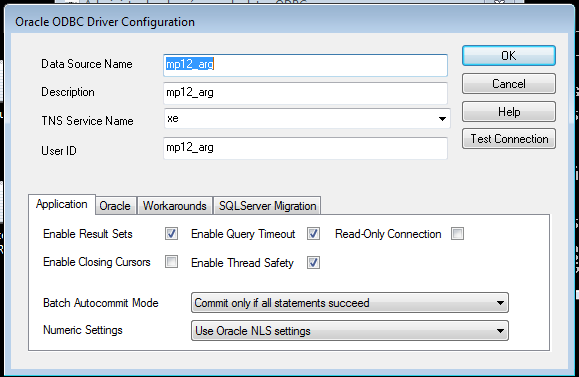579x377 pixels.
Task: Focus the Data Source Name field
Action: coord(305,65)
